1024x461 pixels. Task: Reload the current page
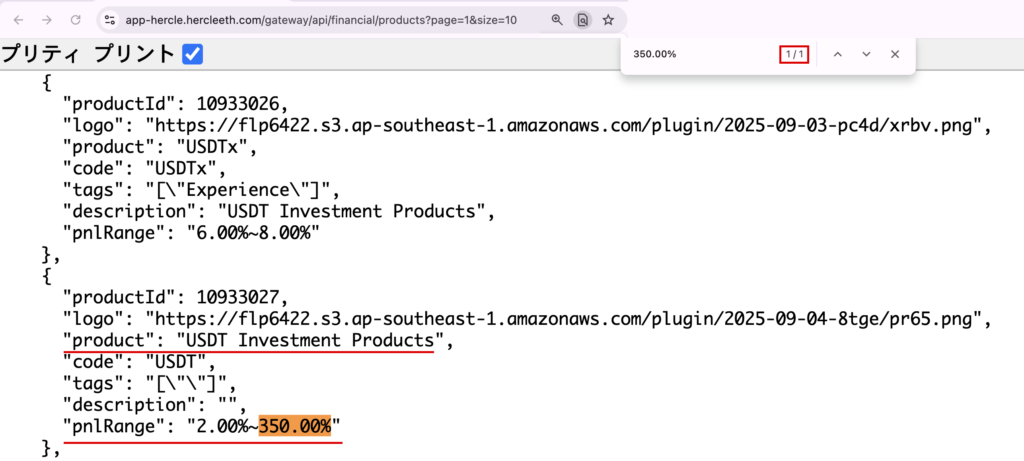76,20
